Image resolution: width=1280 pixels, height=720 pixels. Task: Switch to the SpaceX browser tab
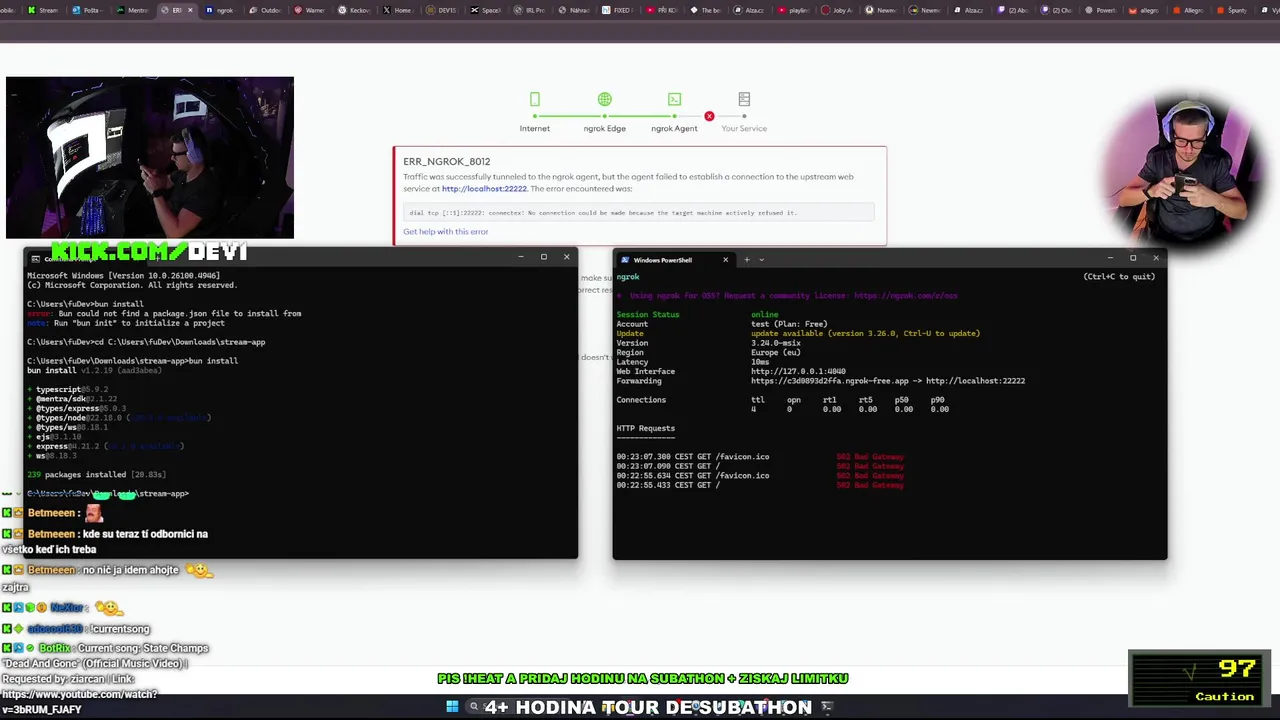click(x=487, y=10)
